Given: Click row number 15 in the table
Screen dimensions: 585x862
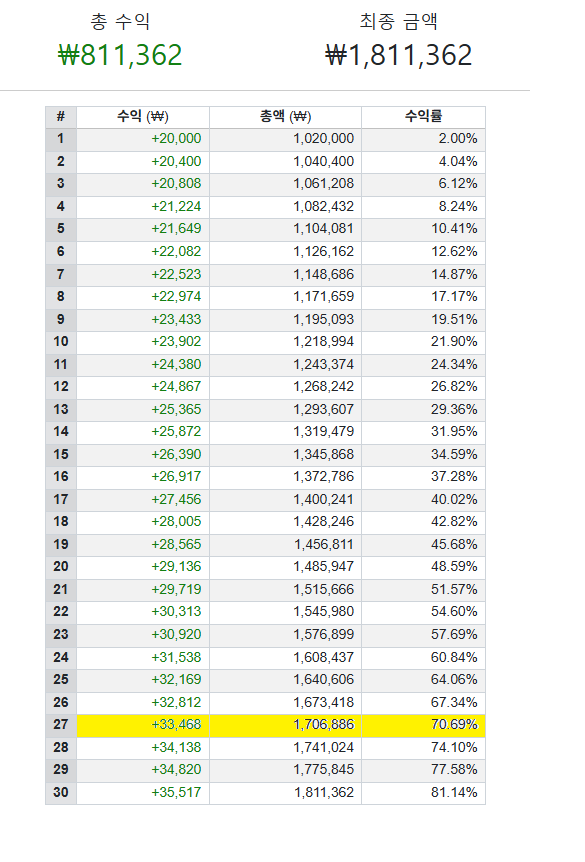Looking at the screenshot, I should [61, 454].
